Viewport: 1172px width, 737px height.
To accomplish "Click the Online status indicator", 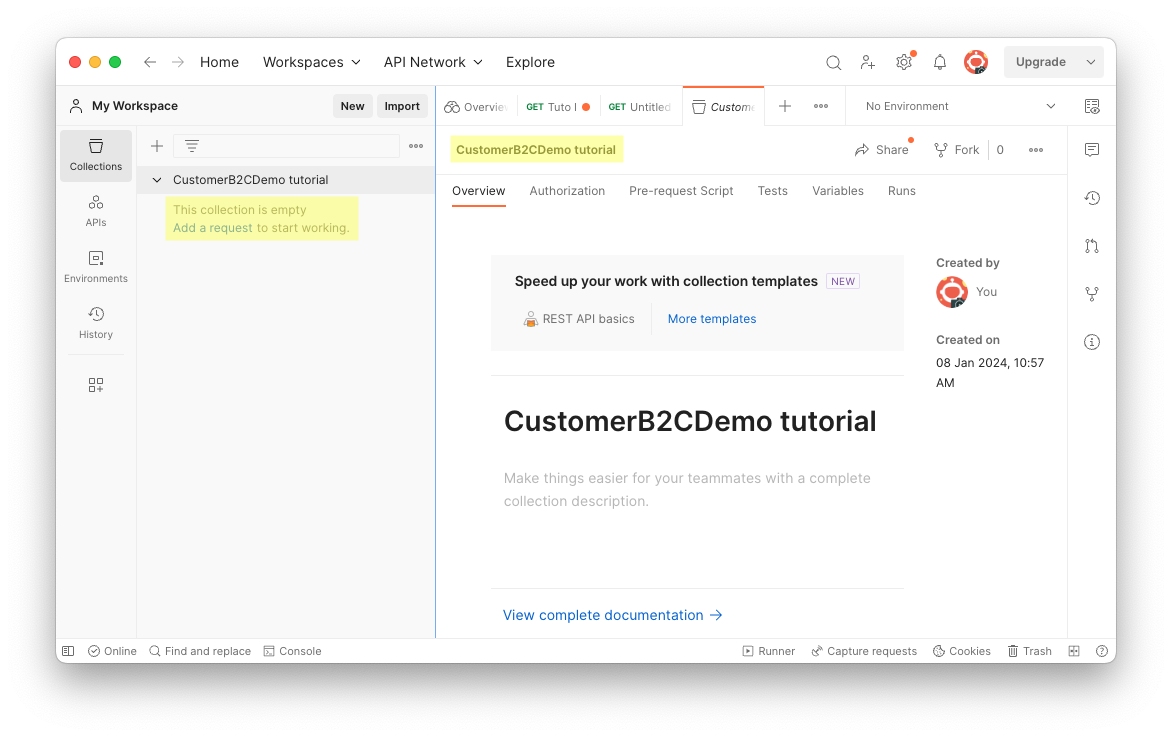I will click(112, 651).
